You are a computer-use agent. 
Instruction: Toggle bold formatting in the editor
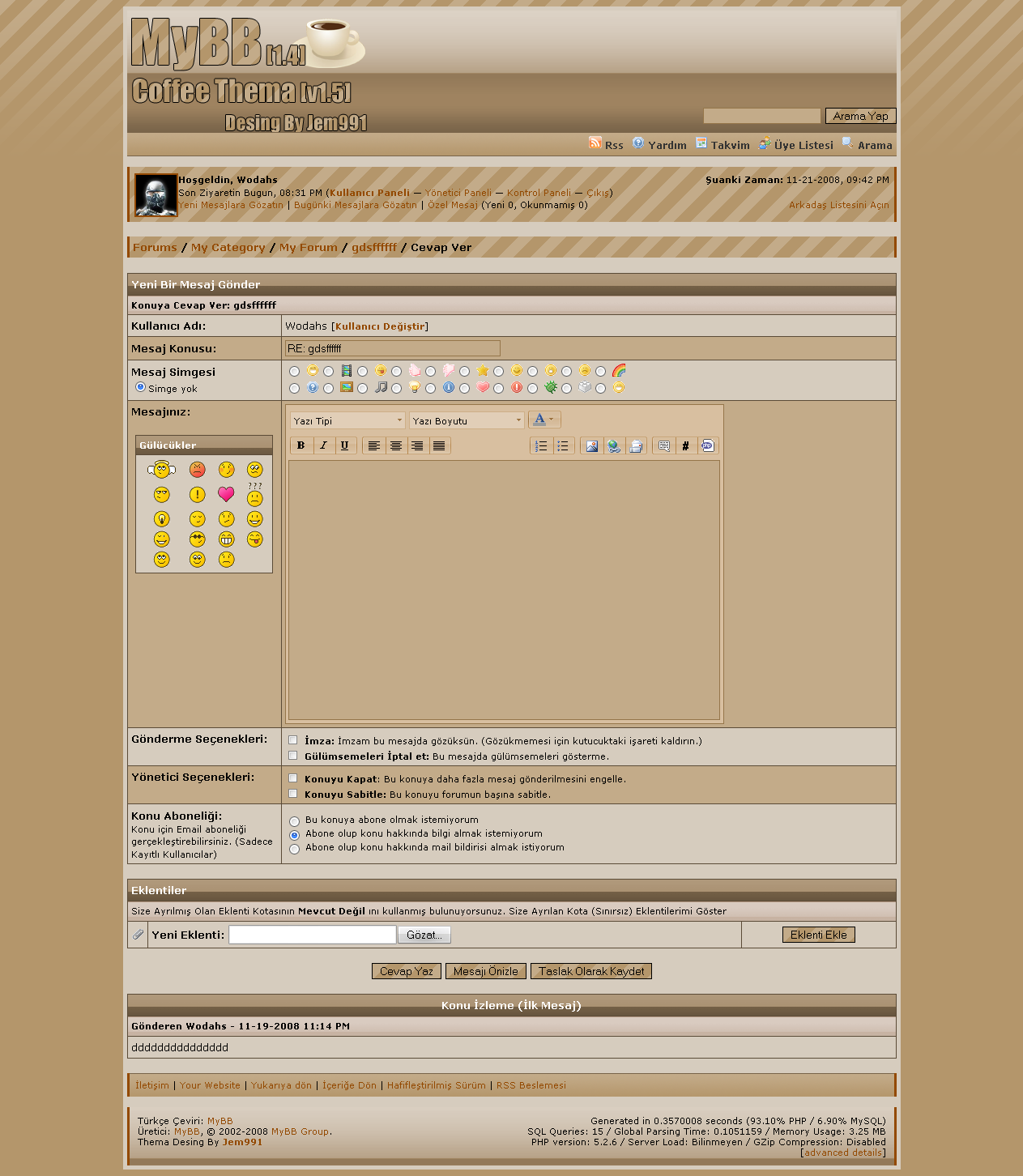[301, 445]
